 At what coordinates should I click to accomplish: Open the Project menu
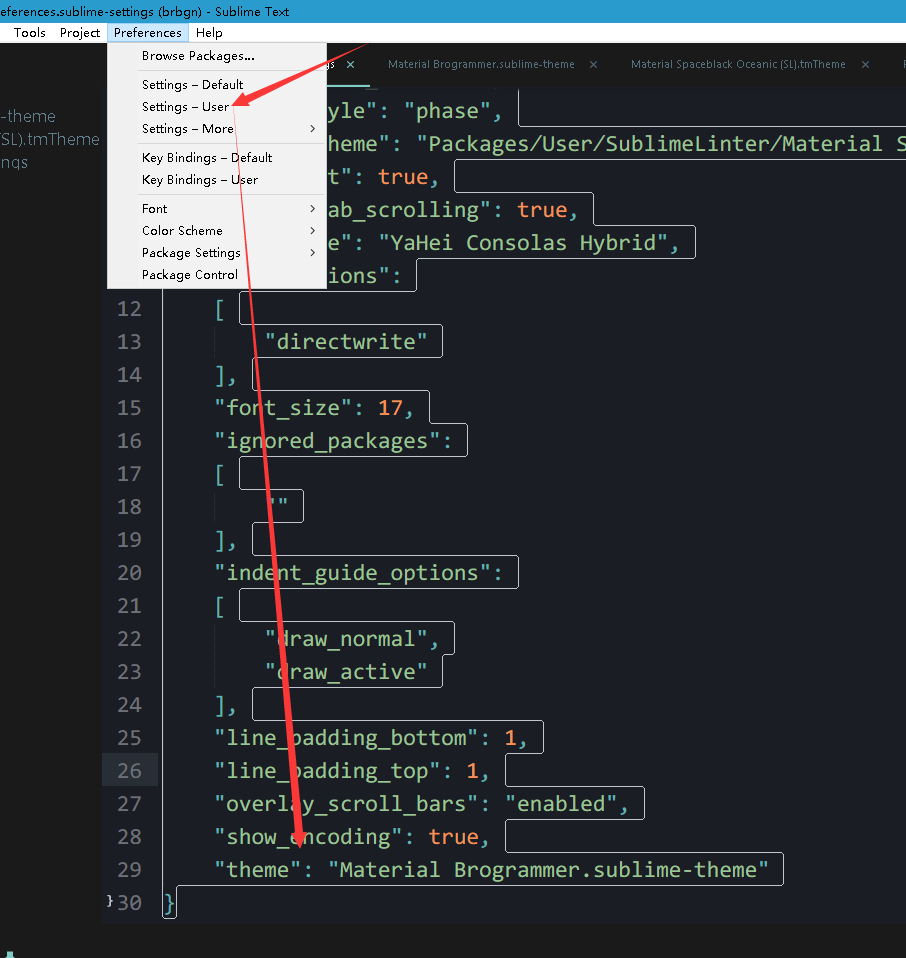click(x=80, y=32)
